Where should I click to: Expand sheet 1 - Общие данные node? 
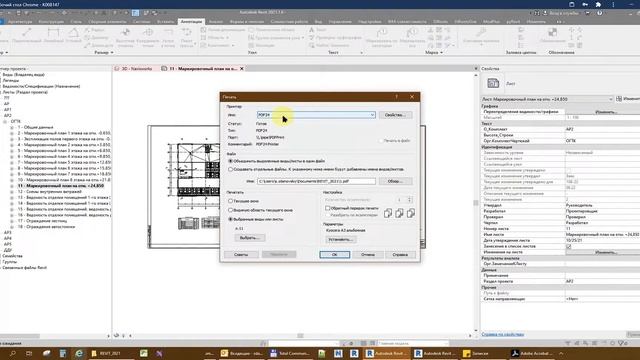click(12, 127)
